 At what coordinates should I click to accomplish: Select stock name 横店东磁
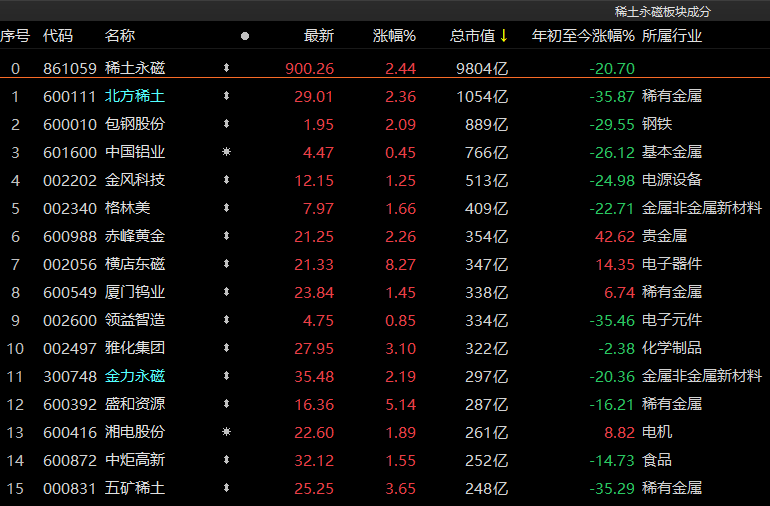point(135,264)
